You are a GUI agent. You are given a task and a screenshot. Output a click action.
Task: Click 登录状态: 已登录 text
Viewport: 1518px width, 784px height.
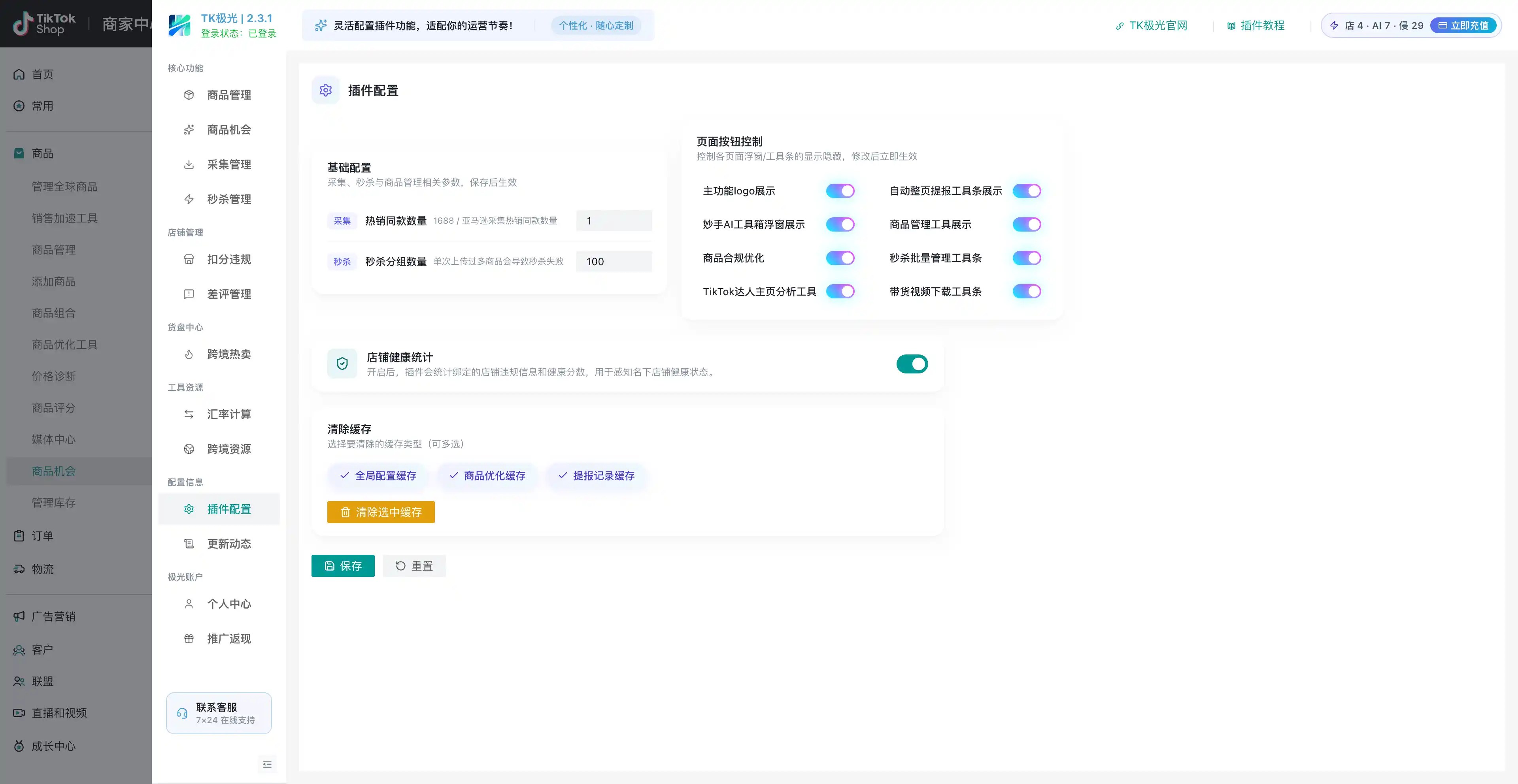pos(238,34)
